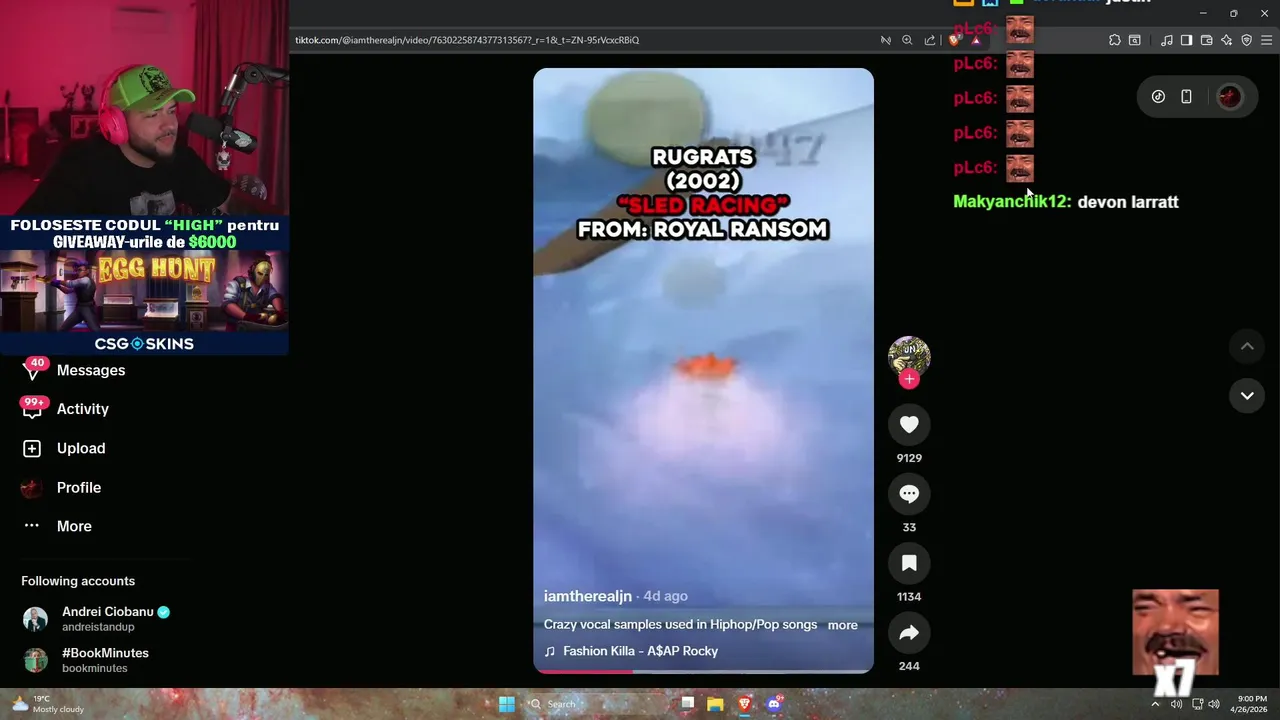Open the browser hamburger menu
1280x720 pixels.
[1267, 40]
